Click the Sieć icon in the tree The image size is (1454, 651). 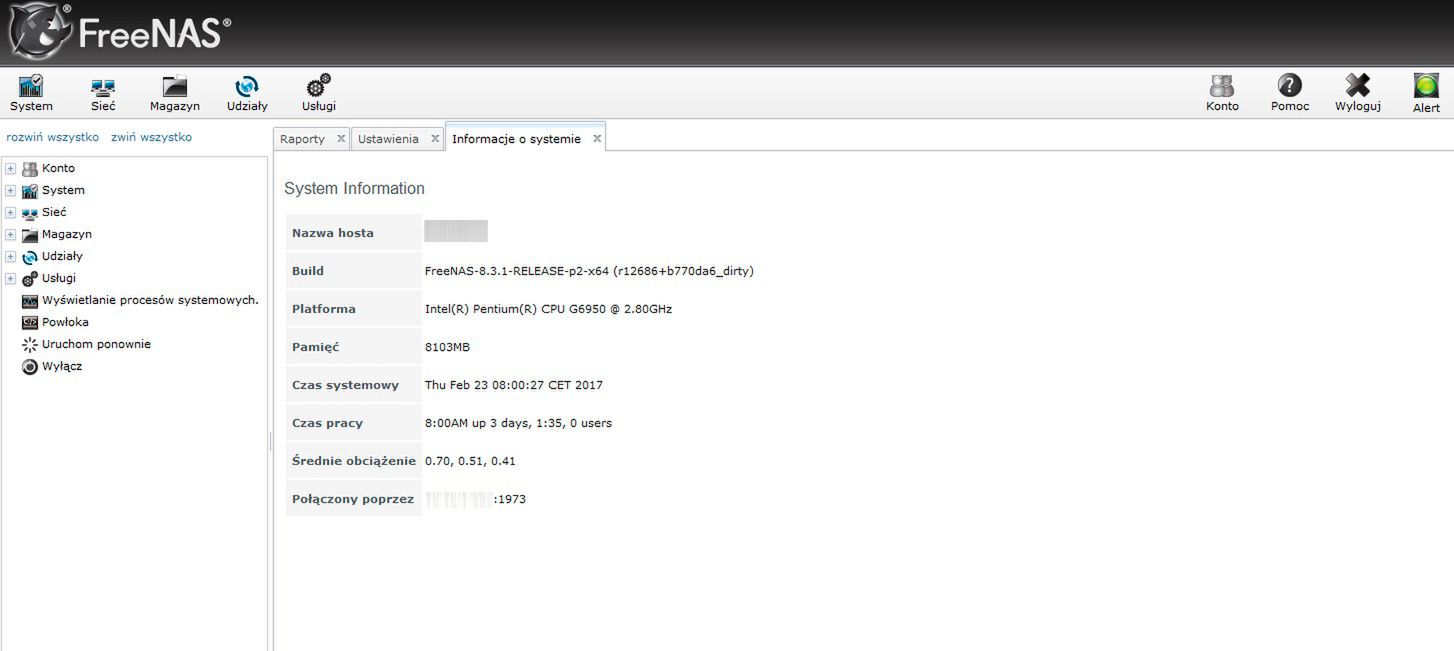30,213
